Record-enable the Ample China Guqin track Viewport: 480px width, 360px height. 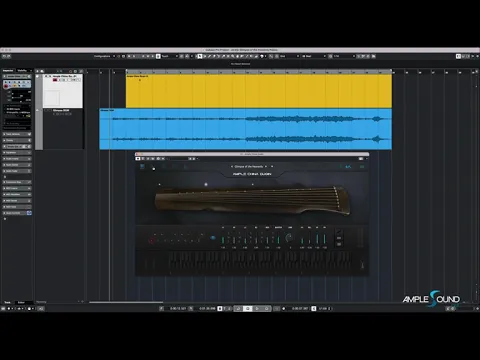tap(55, 80)
